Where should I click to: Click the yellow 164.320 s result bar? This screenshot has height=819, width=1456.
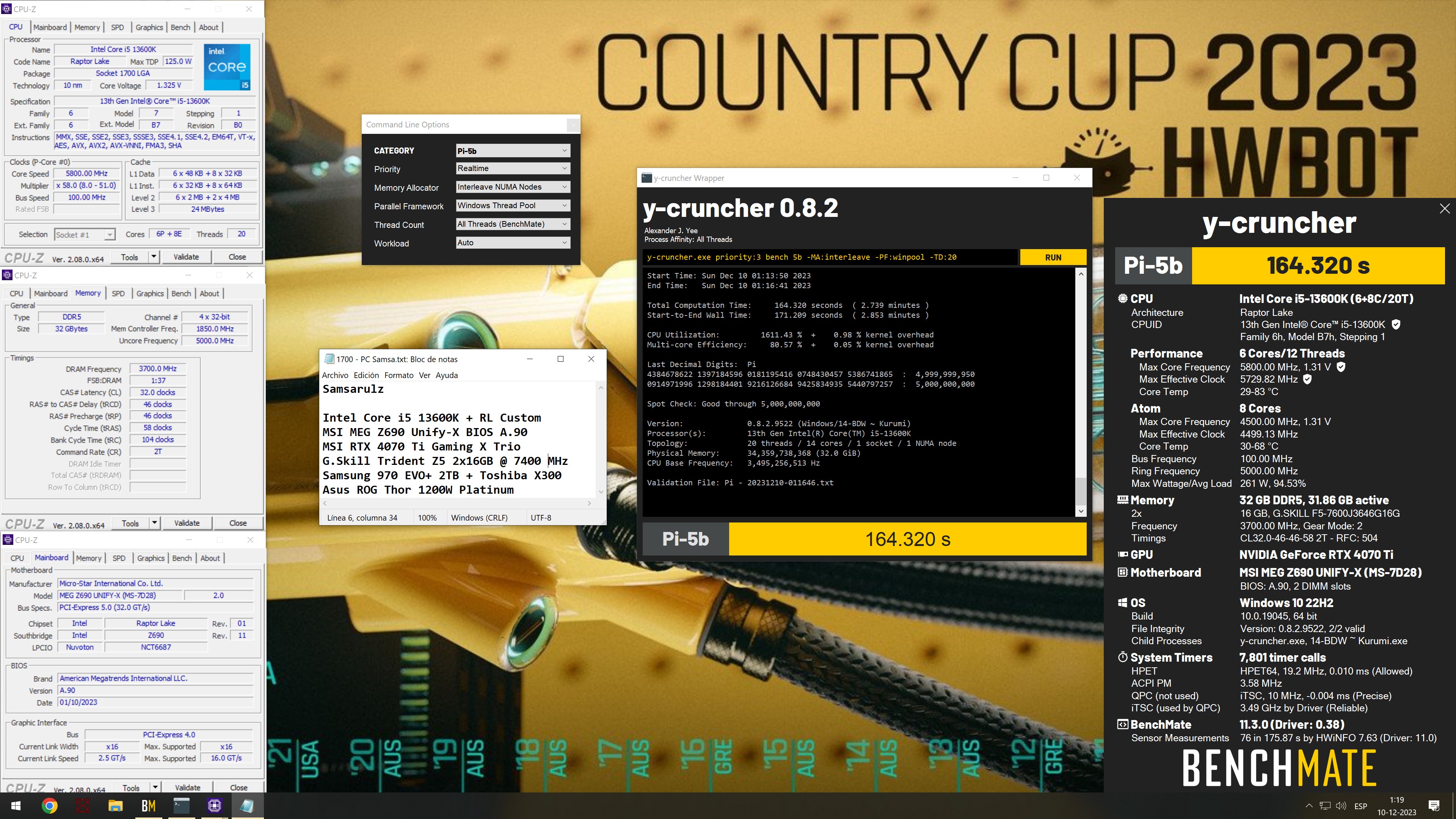(908, 539)
